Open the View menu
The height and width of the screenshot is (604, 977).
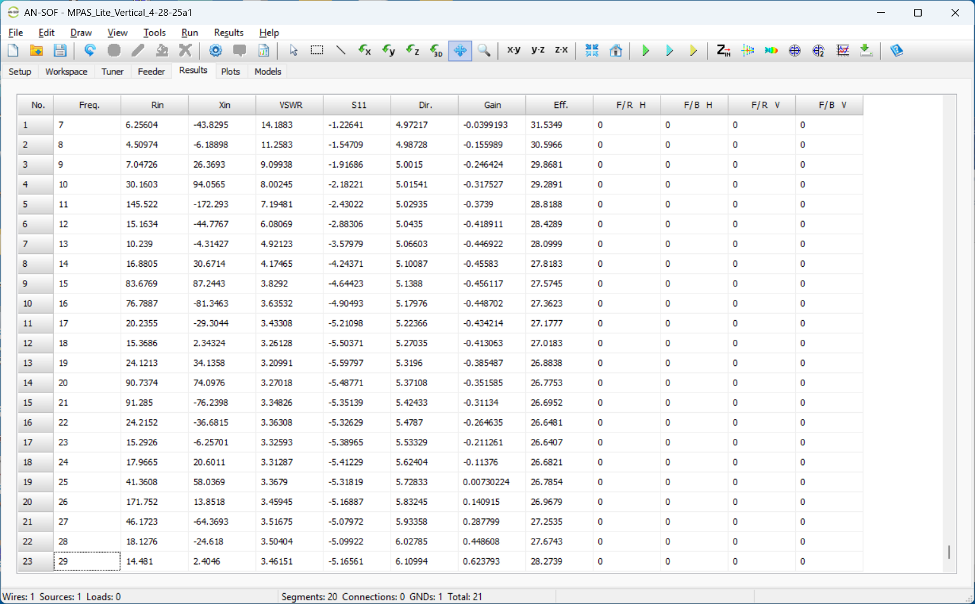[117, 32]
